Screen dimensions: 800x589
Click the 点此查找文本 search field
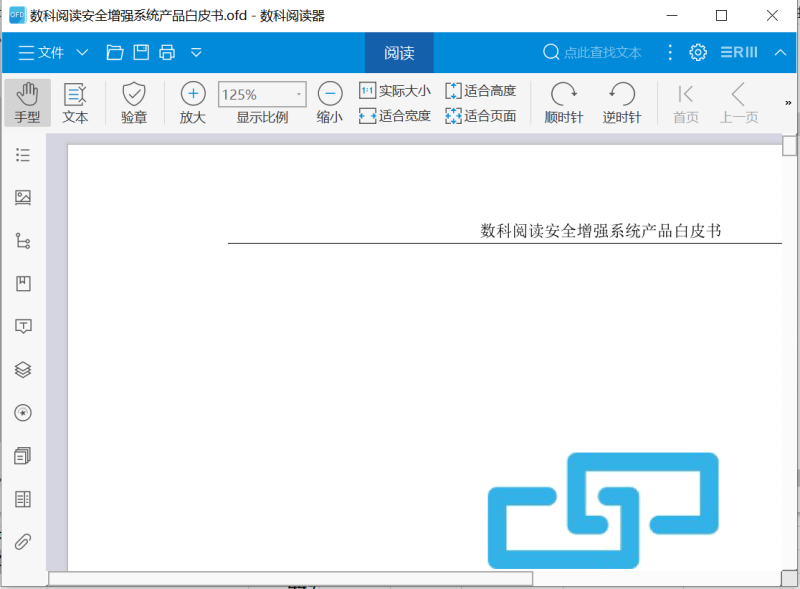pyautogui.click(x=592, y=53)
